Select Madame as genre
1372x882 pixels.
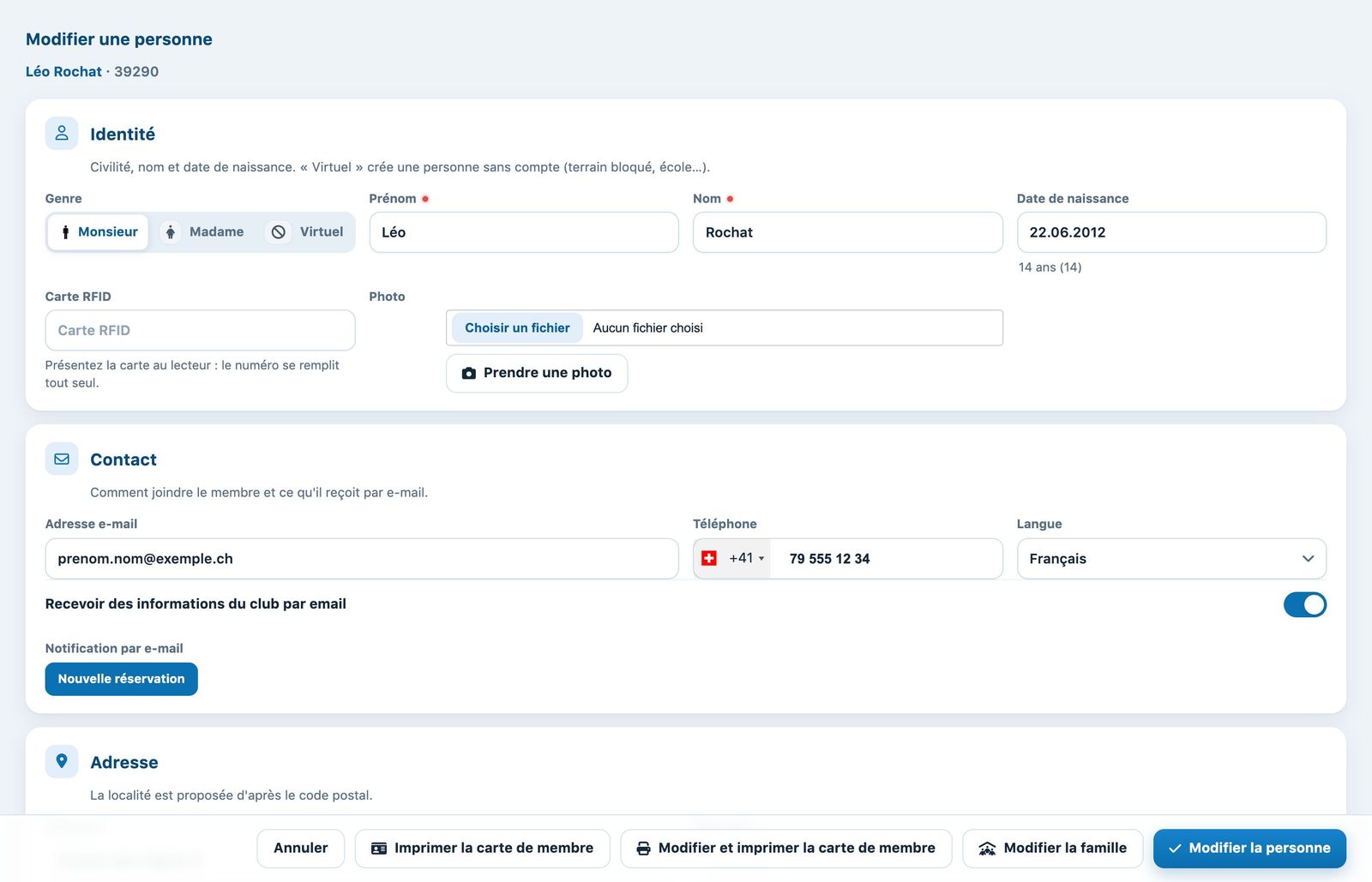coord(203,232)
